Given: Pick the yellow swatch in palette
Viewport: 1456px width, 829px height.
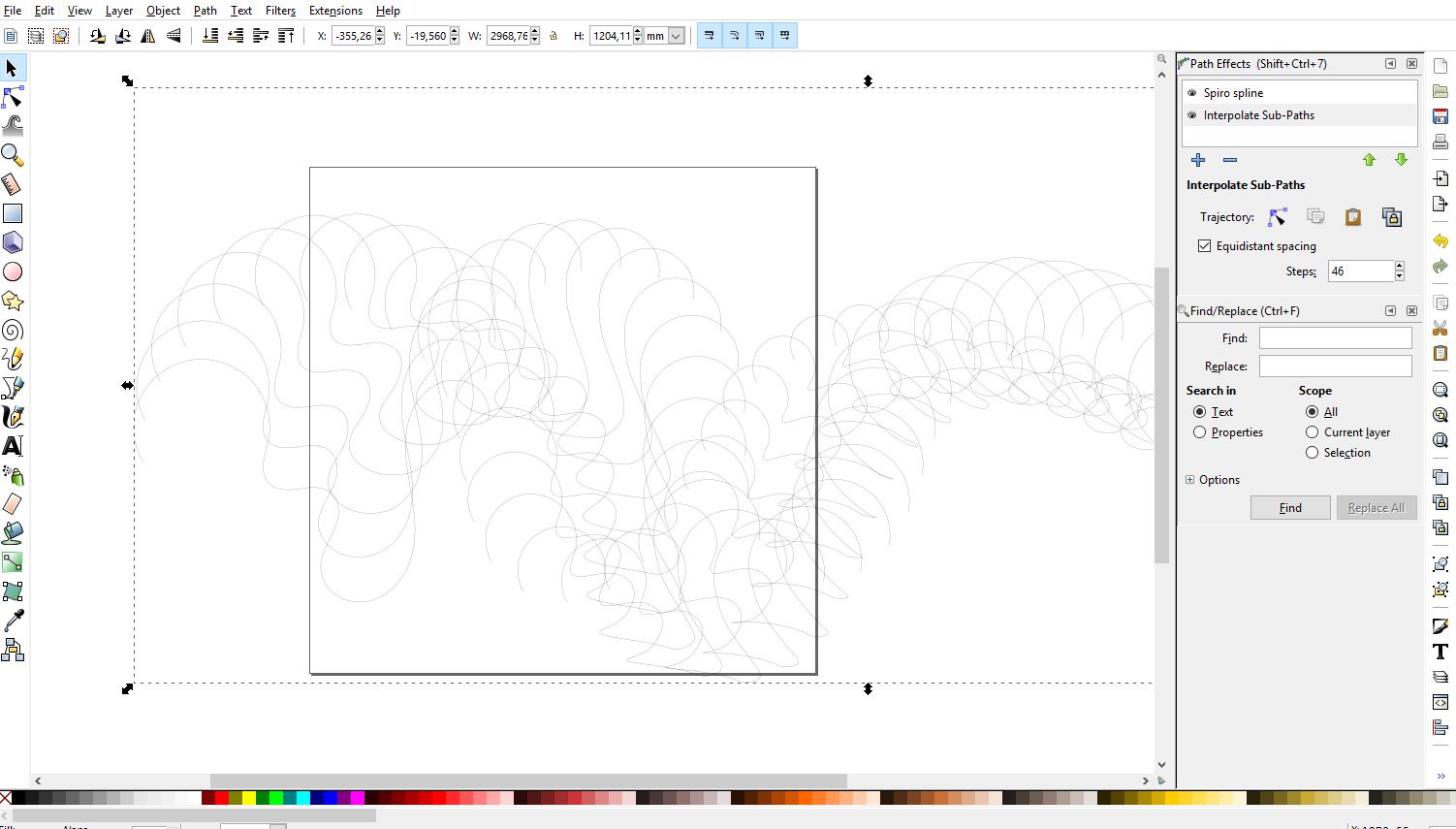Looking at the screenshot, I should (249, 798).
